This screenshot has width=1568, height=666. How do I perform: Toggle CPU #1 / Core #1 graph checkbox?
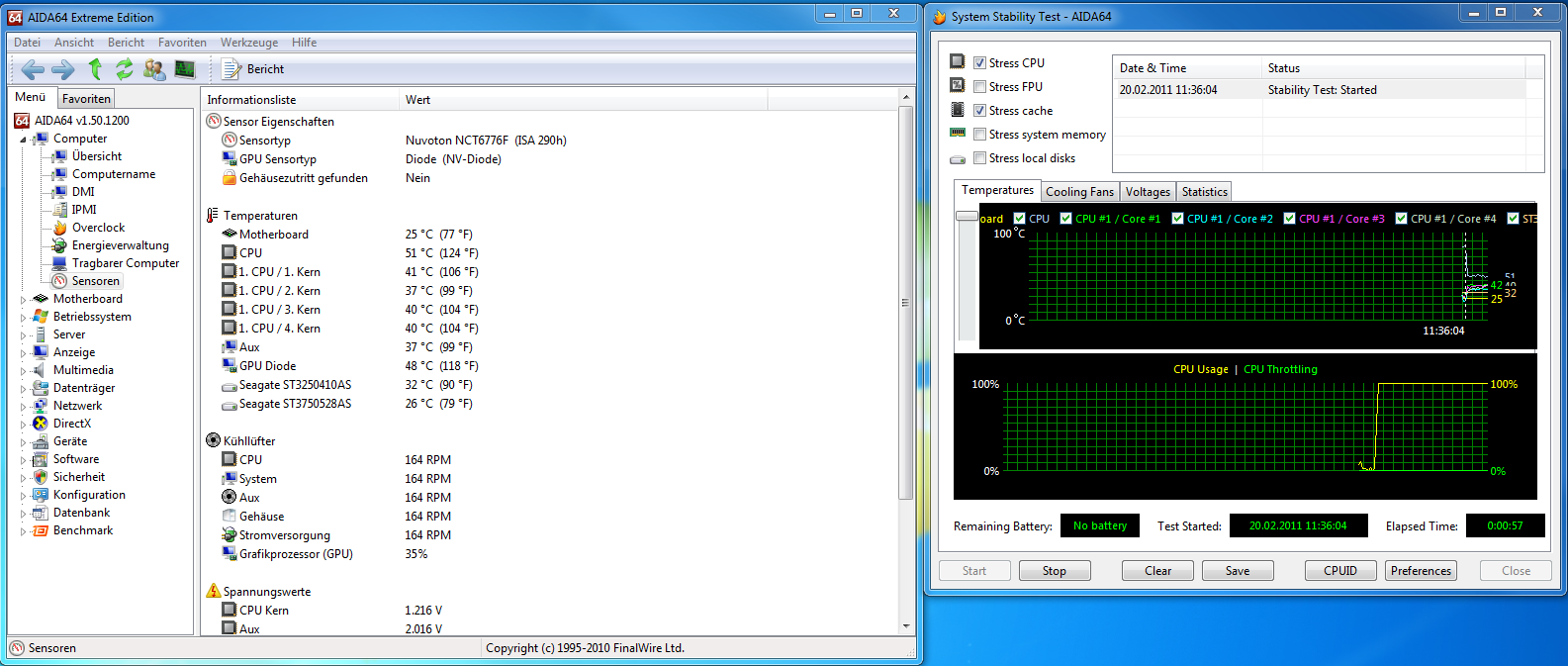click(1065, 219)
